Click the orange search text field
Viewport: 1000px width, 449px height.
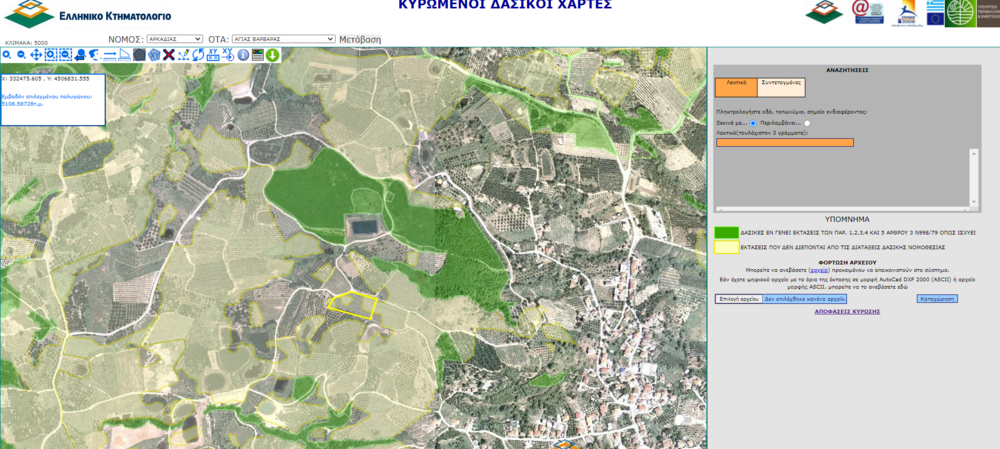[x=785, y=142]
